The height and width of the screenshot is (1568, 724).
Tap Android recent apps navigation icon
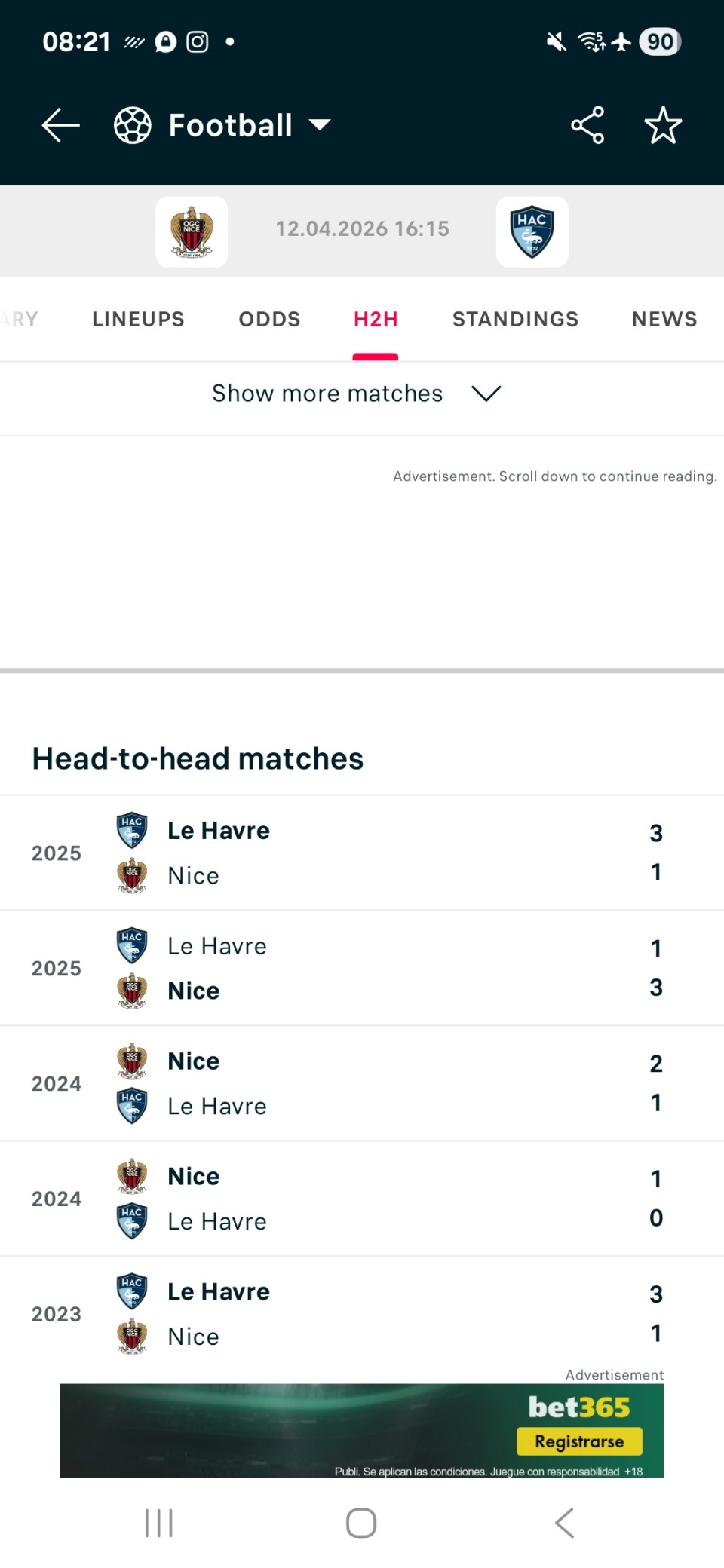tap(159, 1523)
